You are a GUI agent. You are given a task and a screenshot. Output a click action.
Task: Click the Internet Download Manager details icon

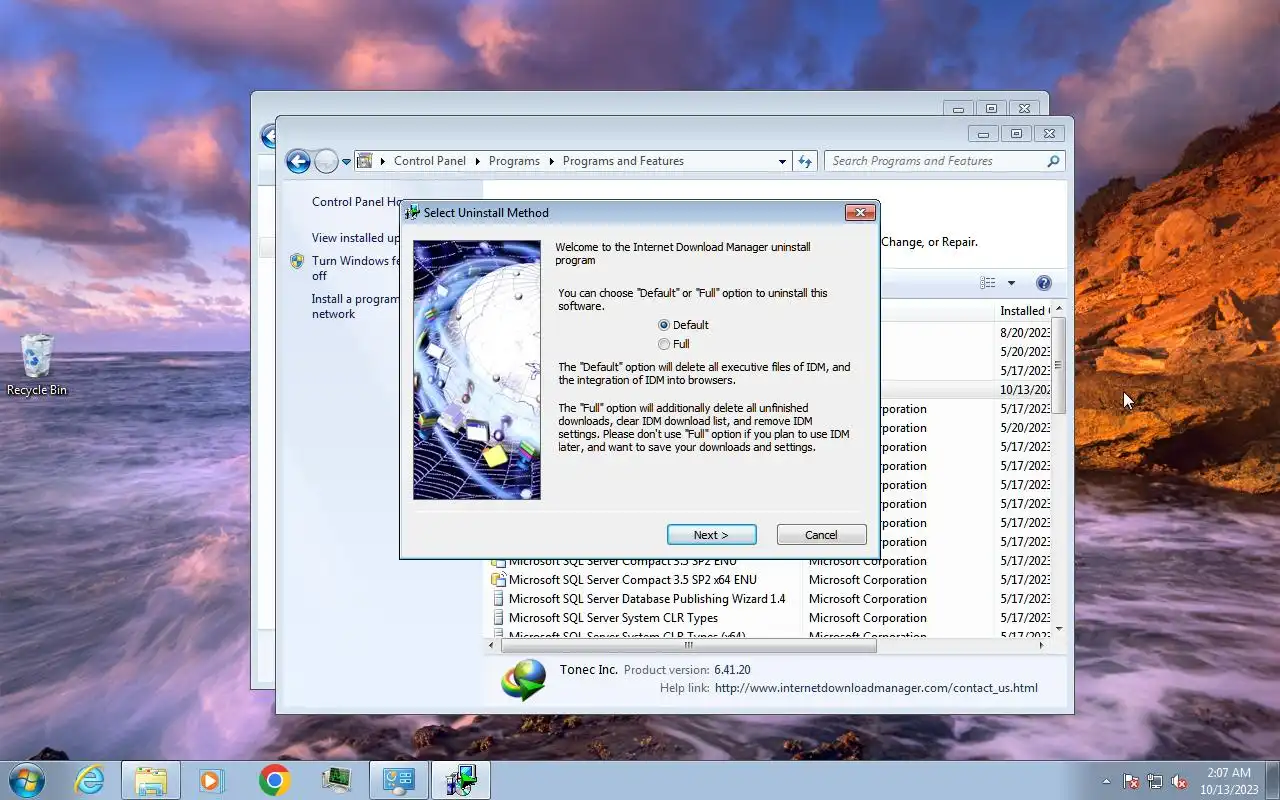[x=524, y=680]
